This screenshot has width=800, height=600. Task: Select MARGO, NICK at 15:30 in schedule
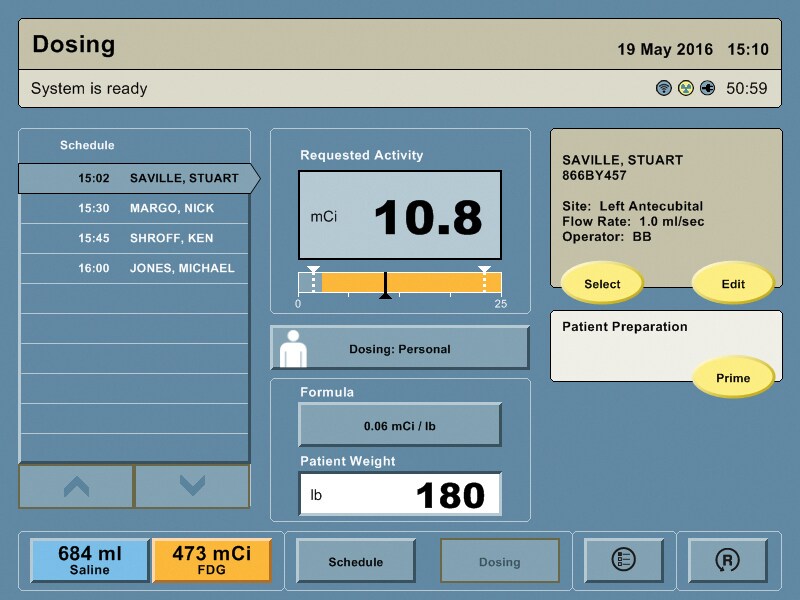pyautogui.click(x=135, y=208)
